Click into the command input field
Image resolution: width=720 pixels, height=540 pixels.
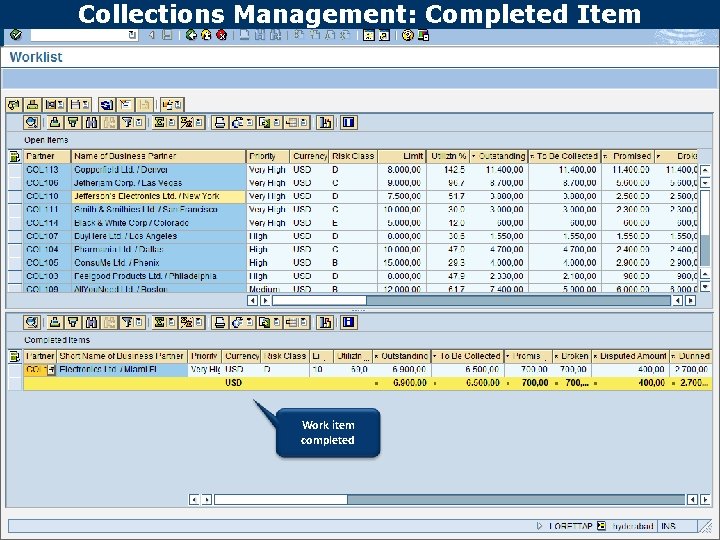point(79,35)
